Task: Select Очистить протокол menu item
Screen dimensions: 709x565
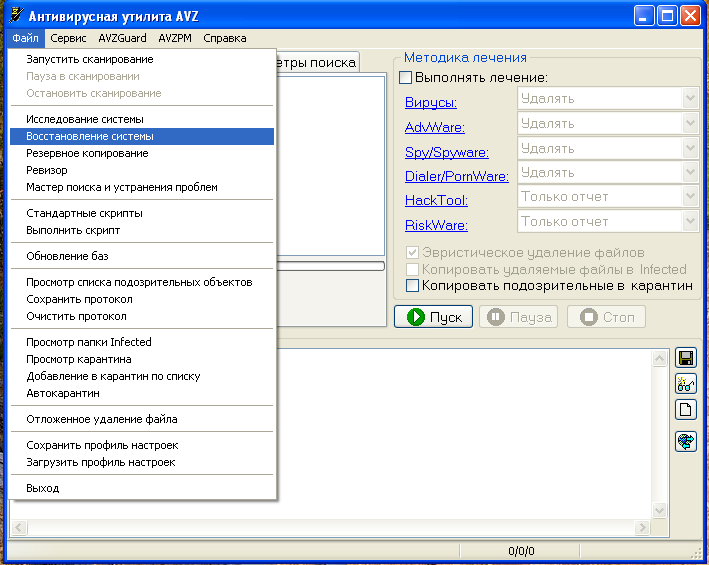Action: [142, 316]
